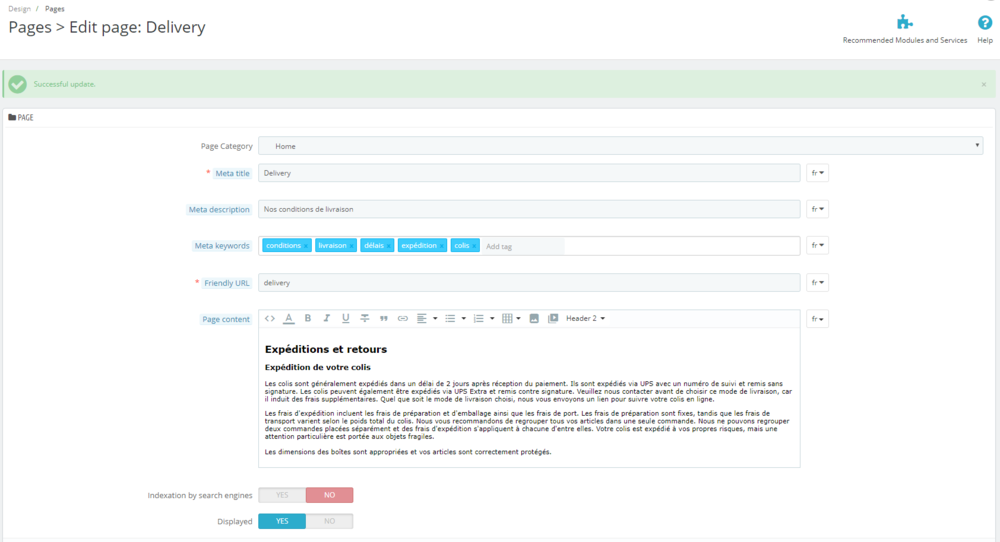The width and height of the screenshot is (1000, 542).
Task: Open the text color picker
Action: 289,318
